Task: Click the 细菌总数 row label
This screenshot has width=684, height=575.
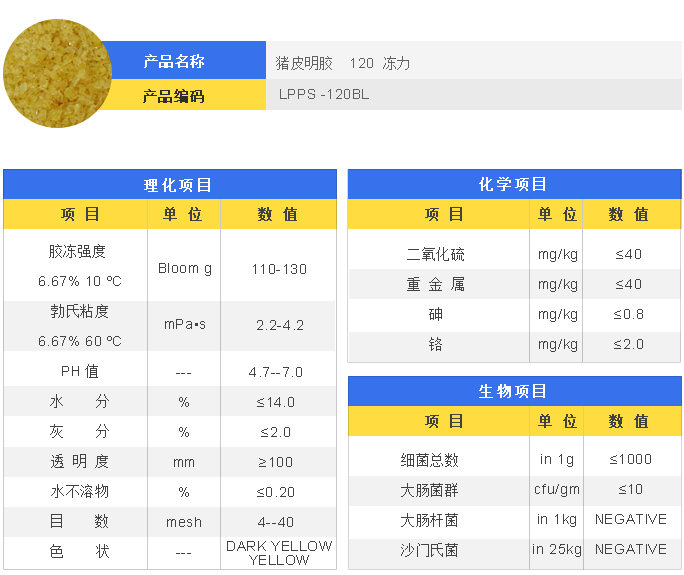Action: pos(430,460)
